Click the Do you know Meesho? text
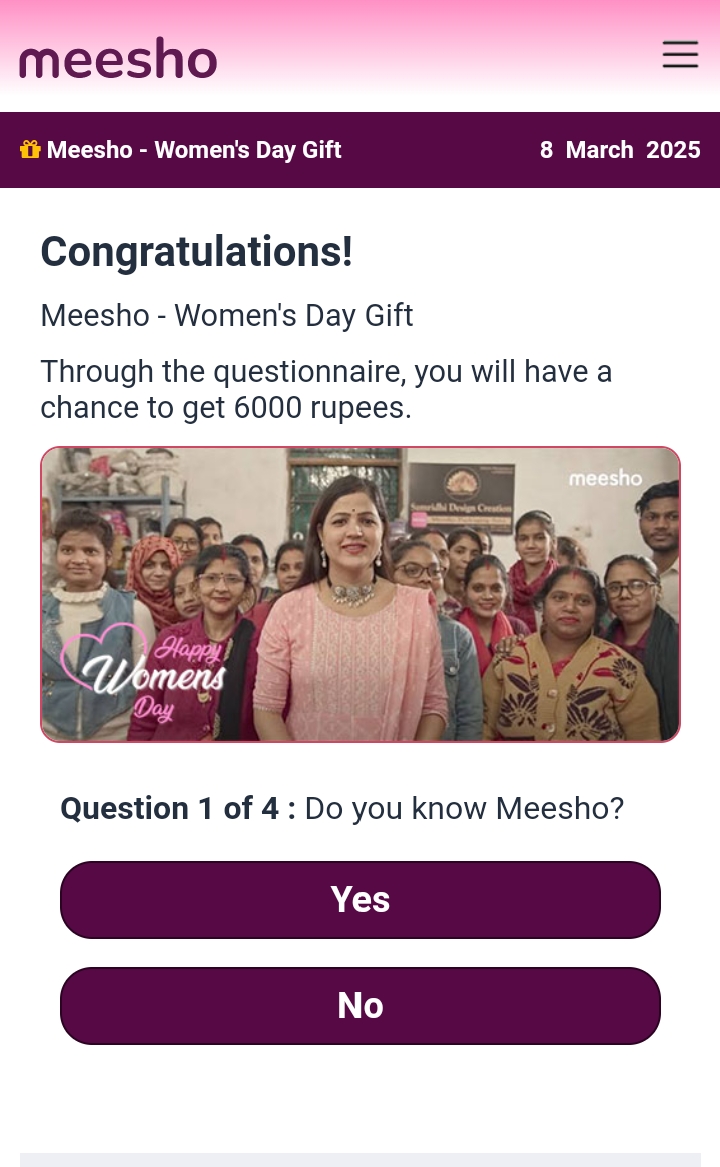Screen dimensions: 720x1167 tap(465, 808)
